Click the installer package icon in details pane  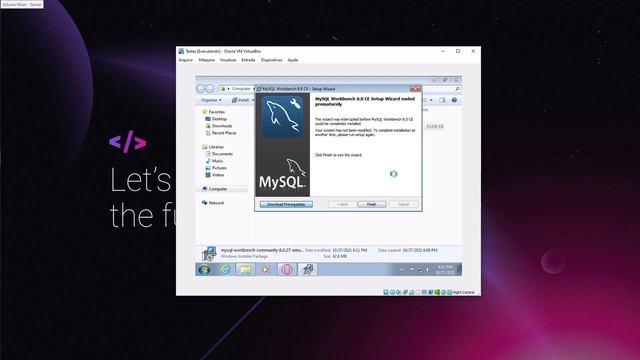209,253
